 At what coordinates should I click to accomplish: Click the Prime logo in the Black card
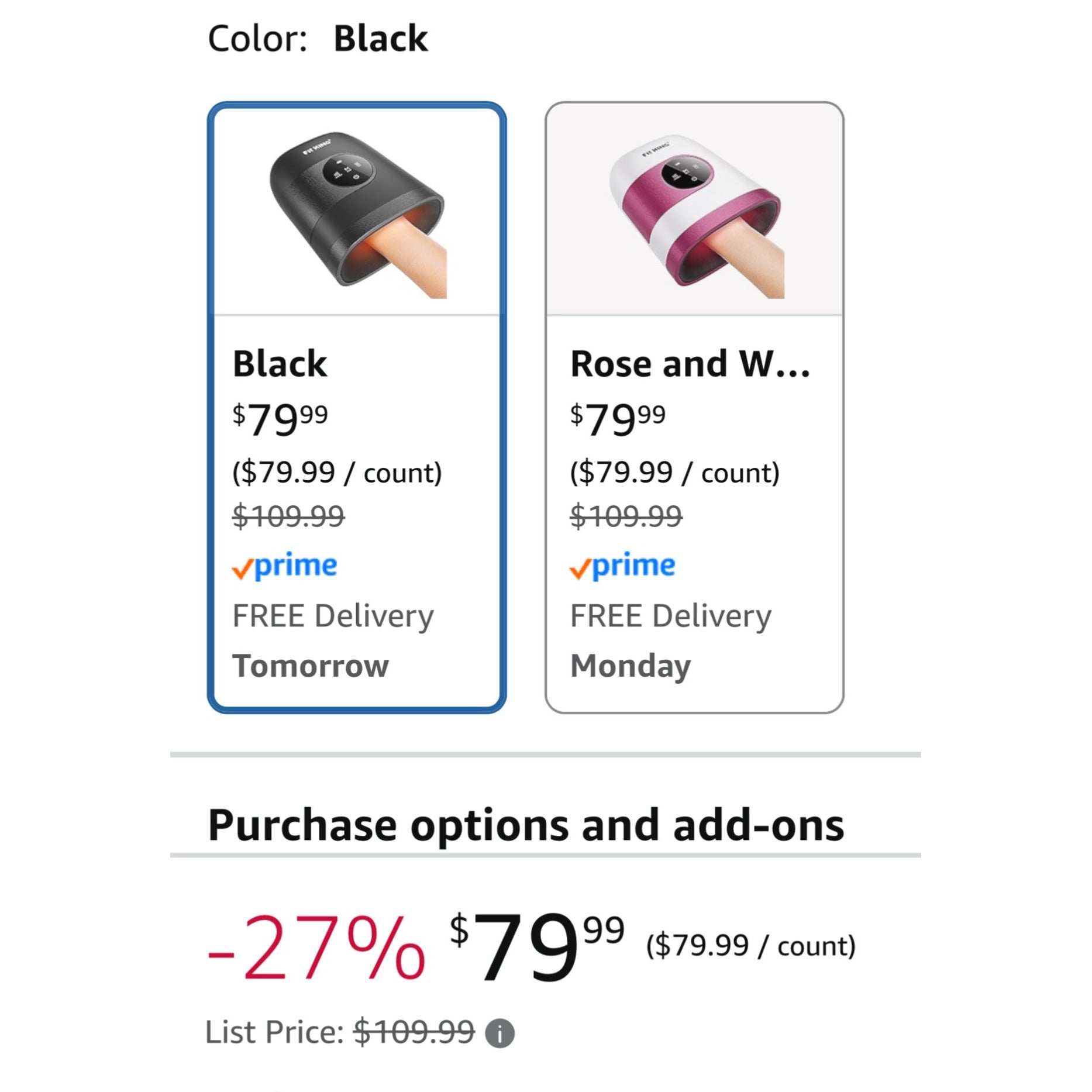[x=285, y=566]
